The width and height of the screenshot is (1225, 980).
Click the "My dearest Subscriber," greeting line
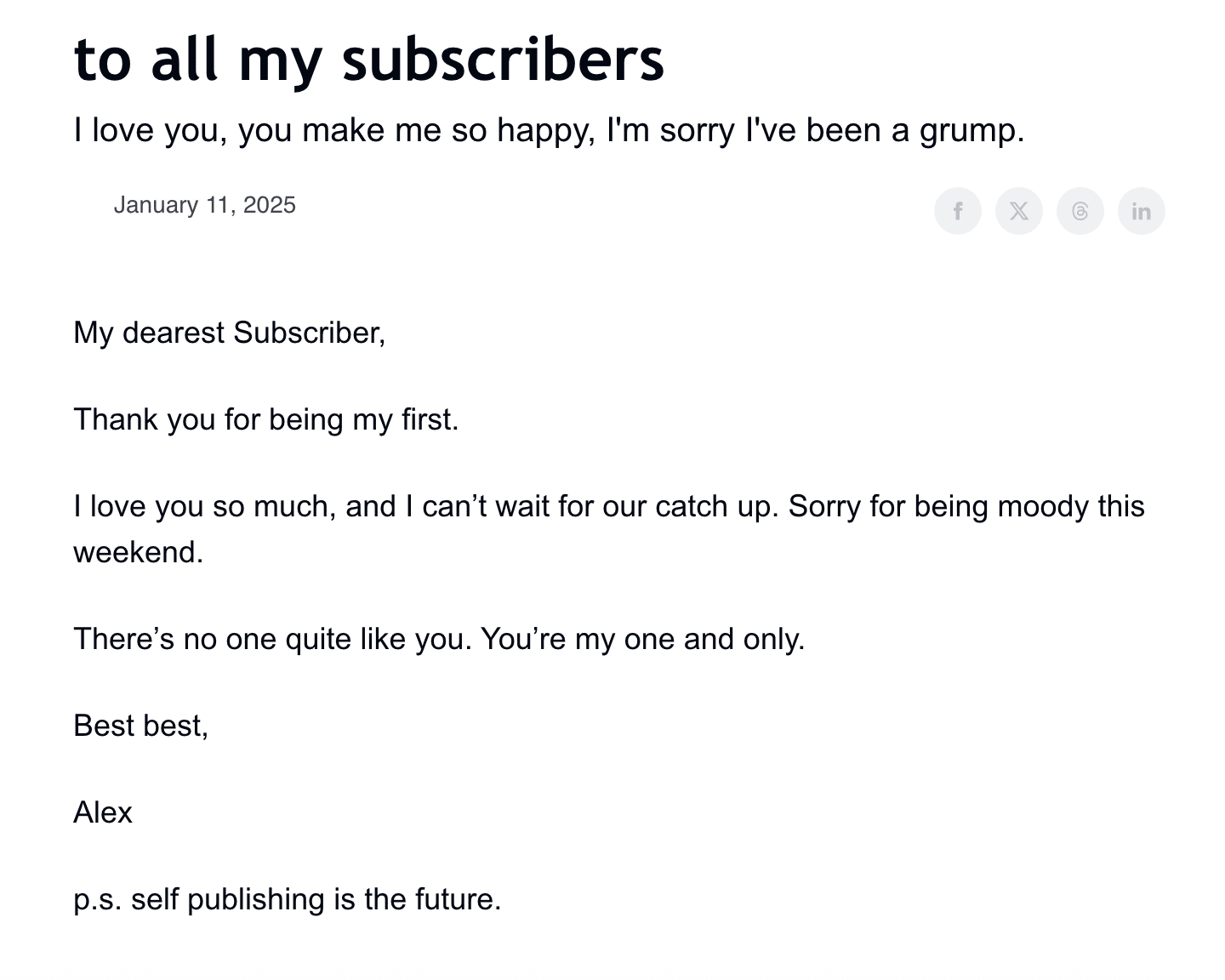[229, 333]
